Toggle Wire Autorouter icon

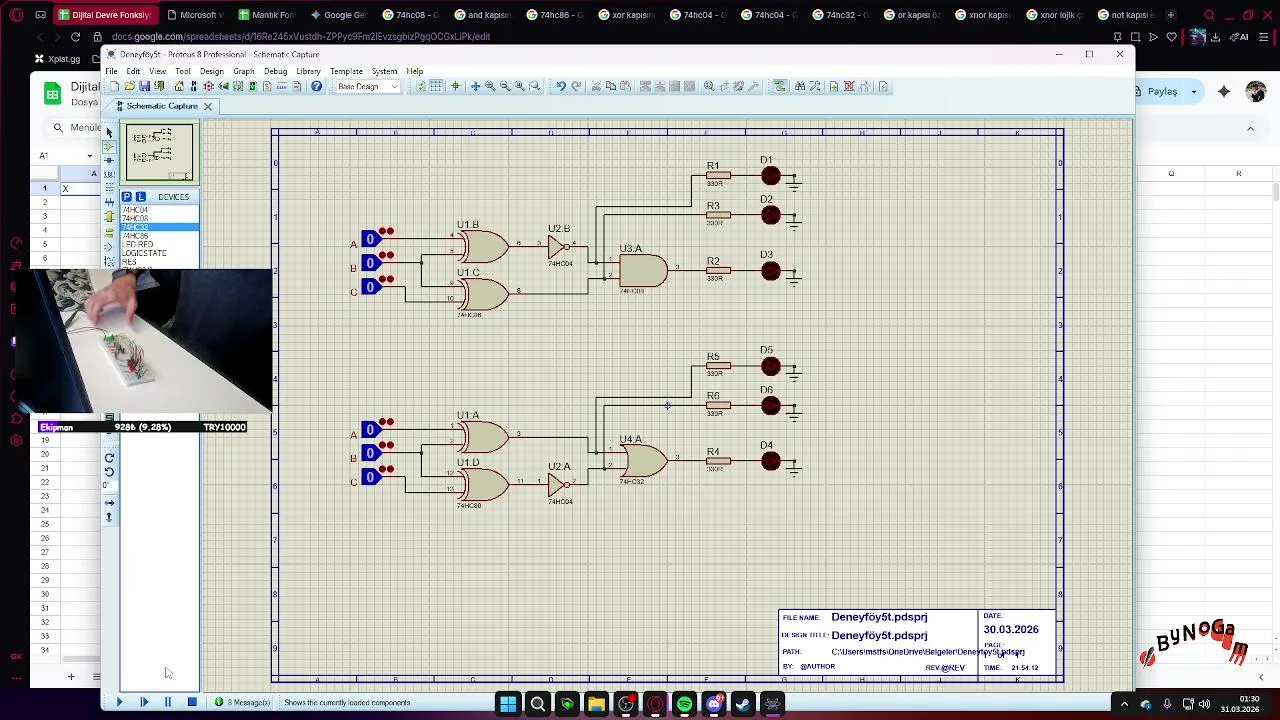pos(780,86)
